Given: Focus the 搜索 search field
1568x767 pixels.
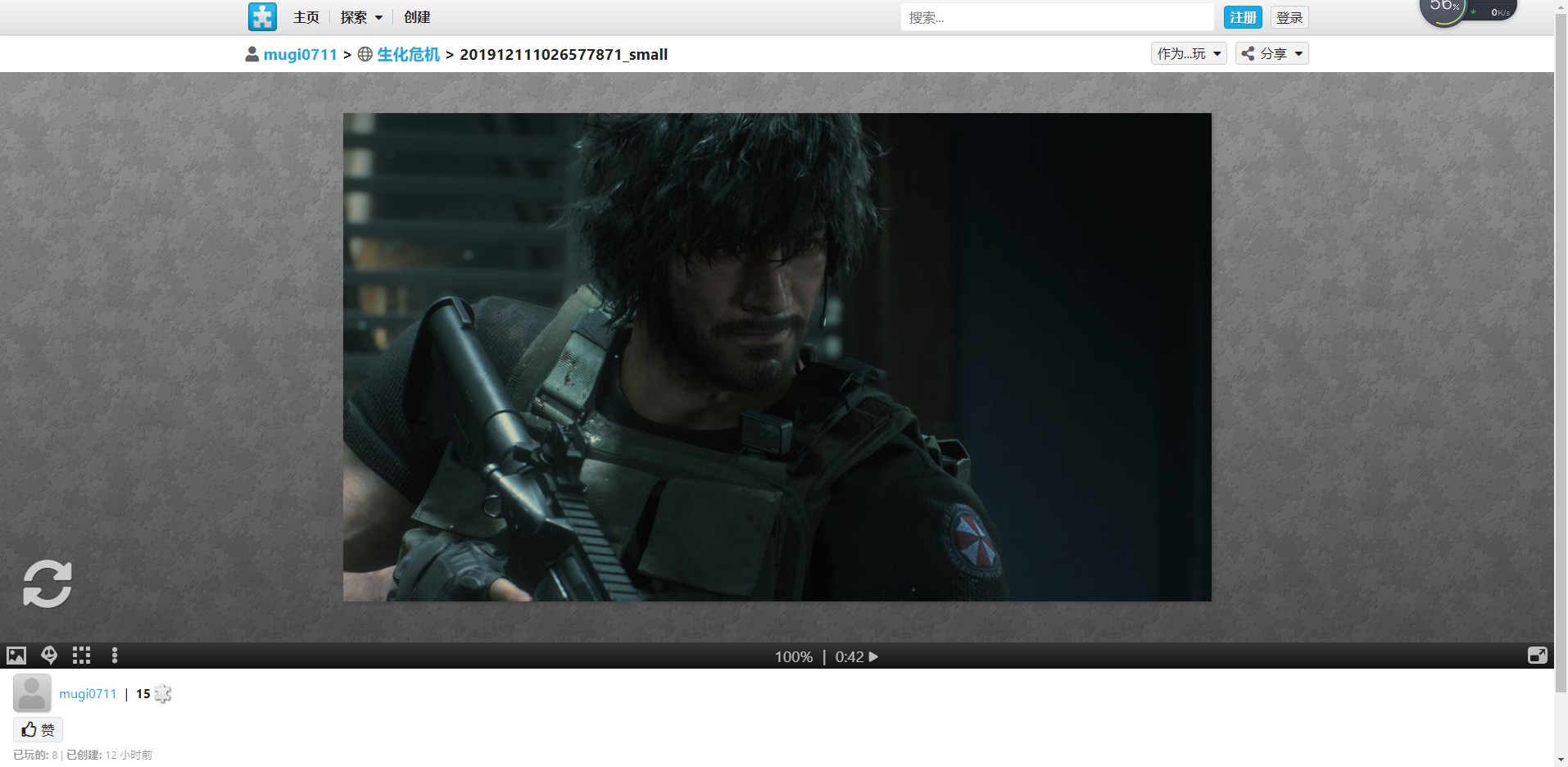Looking at the screenshot, I should pyautogui.click(x=1057, y=17).
